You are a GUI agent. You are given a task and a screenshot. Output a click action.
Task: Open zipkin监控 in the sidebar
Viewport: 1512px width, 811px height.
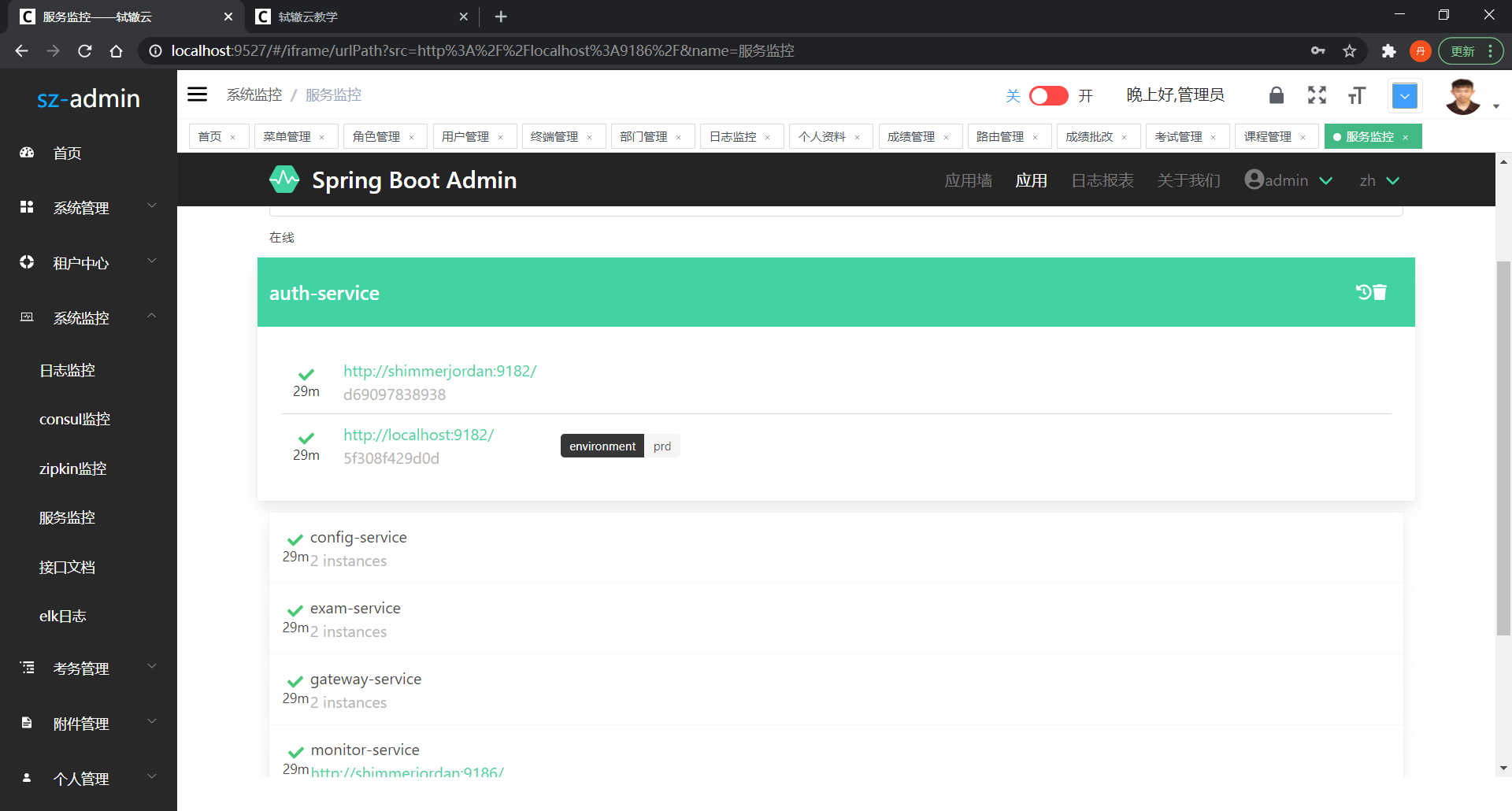tap(72, 468)
